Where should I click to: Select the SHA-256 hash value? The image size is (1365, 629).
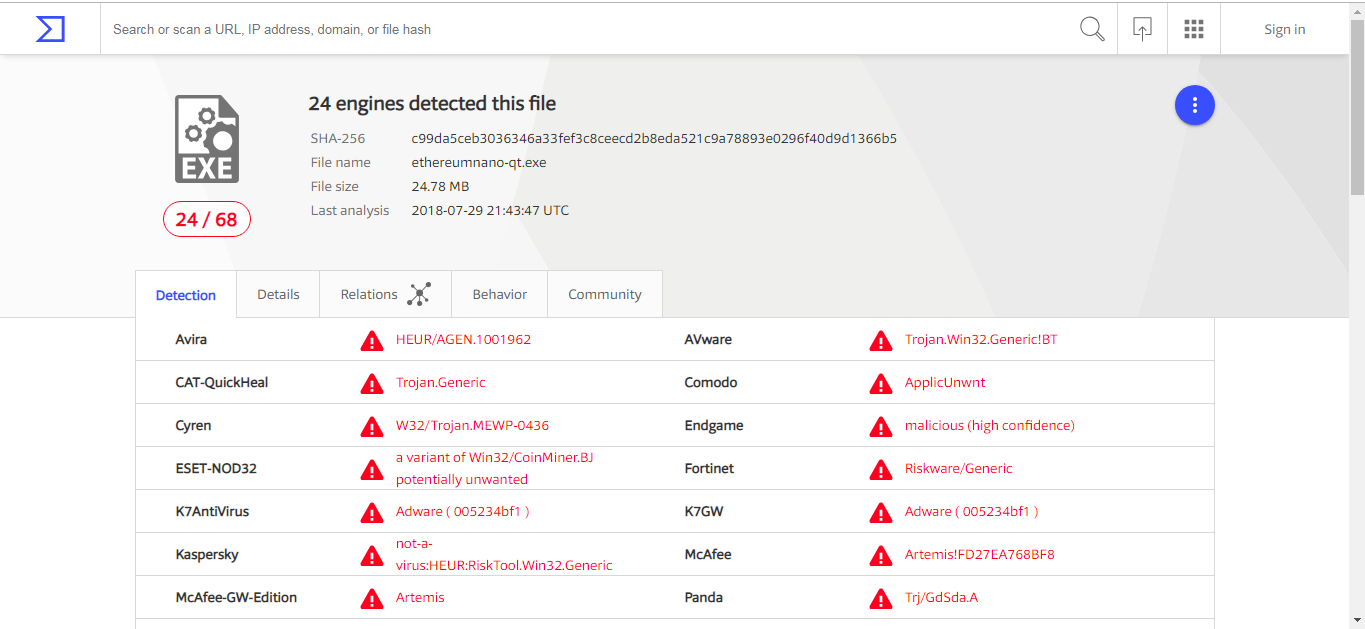click(x=654, y=138)
